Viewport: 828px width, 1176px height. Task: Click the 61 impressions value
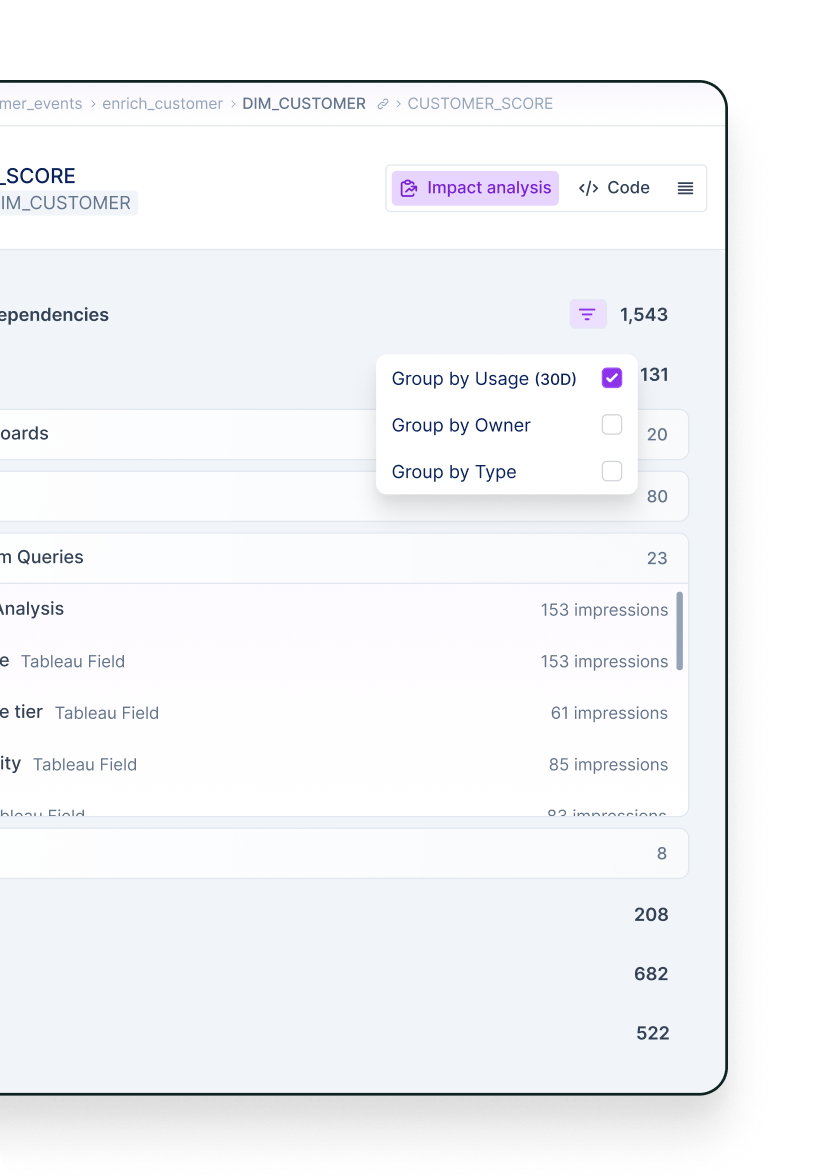point(609,713)
